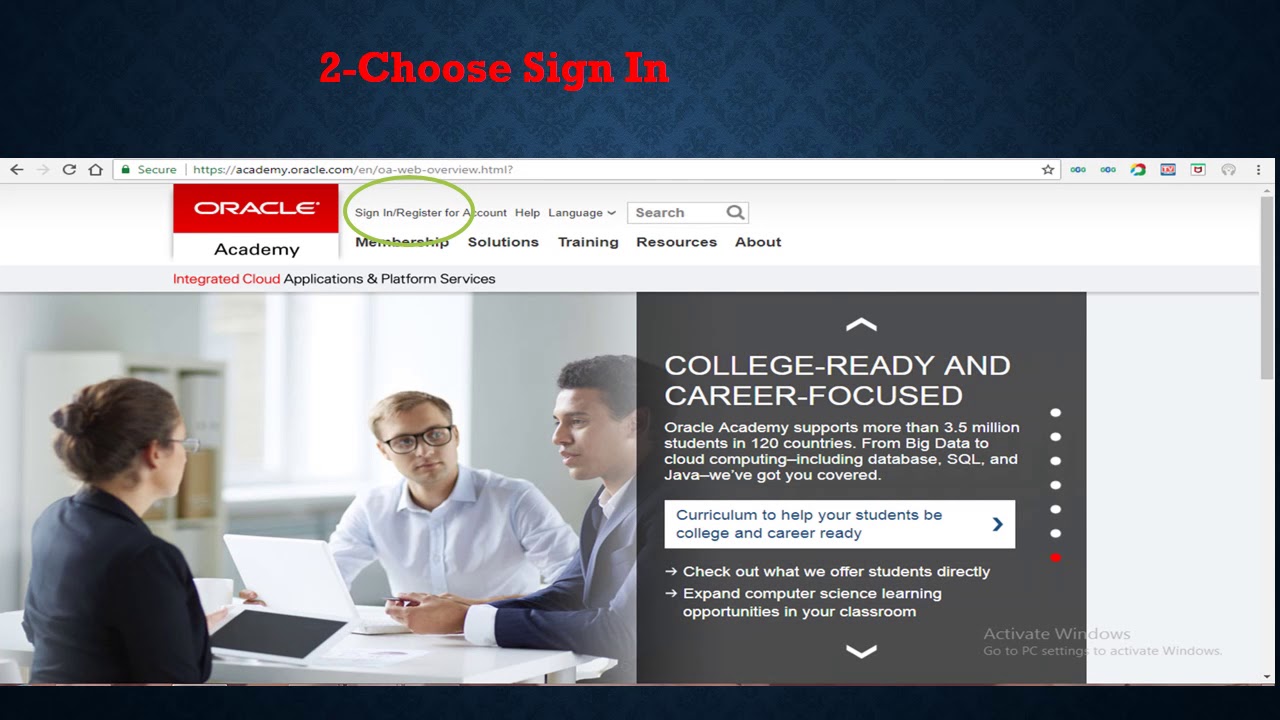The image size is (1280, 720).
Task: Show previous slide with up chevron
Action: click(x=861, y=325)
